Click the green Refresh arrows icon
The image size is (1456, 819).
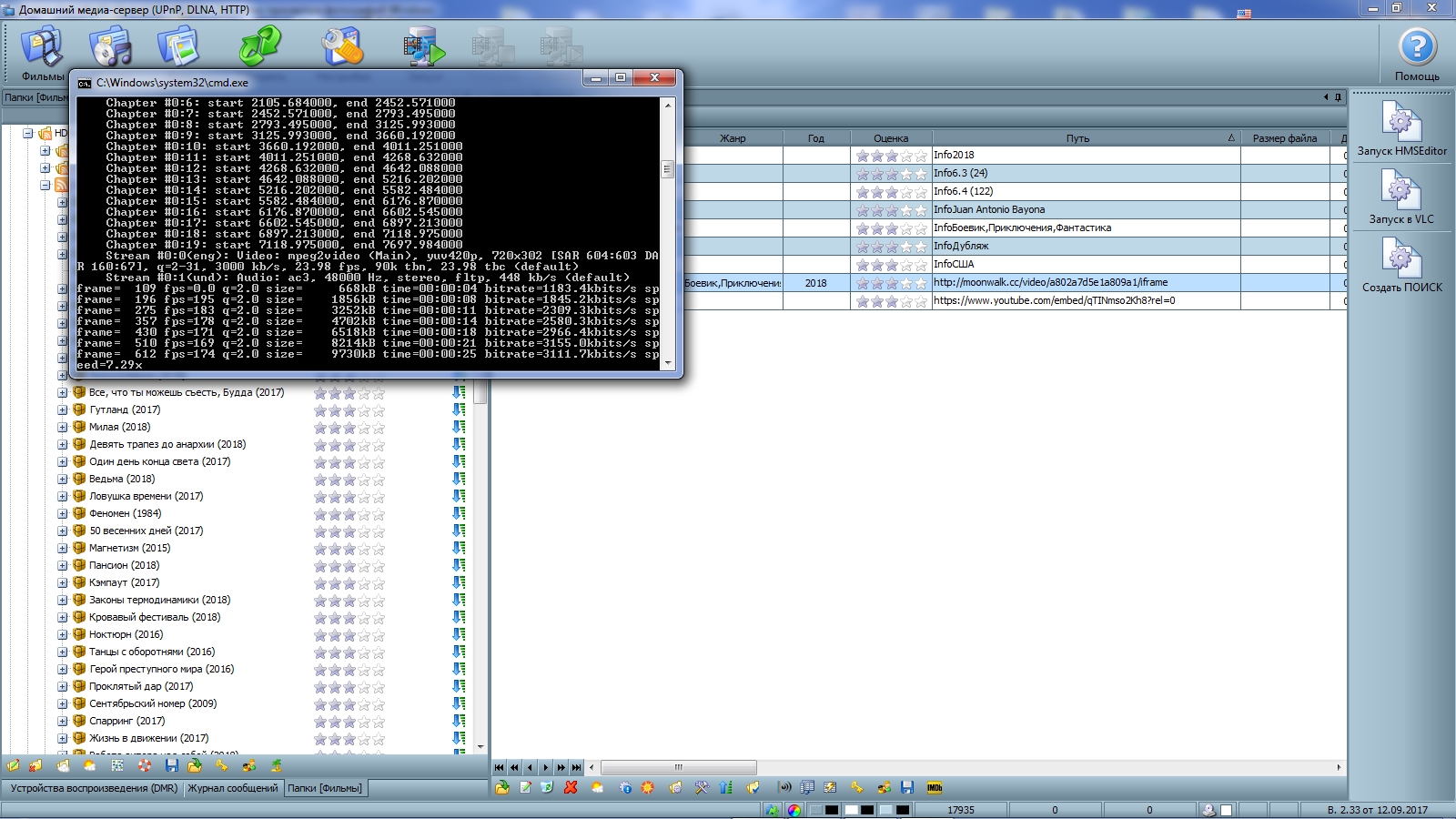coord(260,45)
